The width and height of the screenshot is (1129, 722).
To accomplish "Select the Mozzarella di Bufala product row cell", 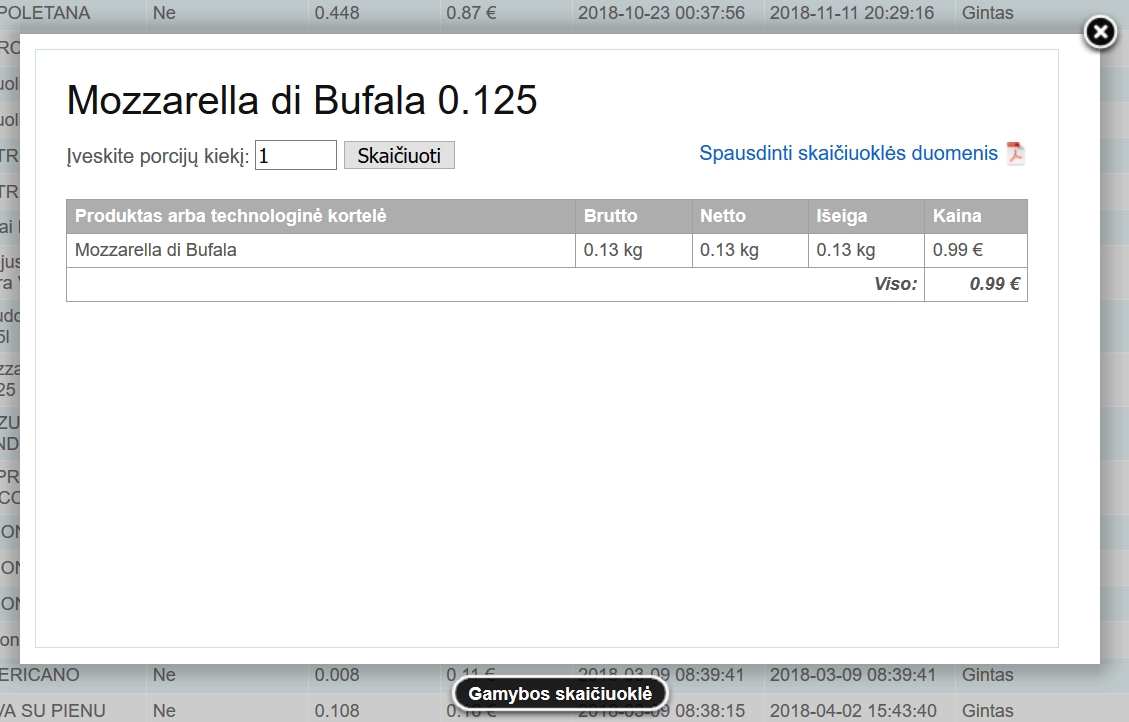I will [x=156, y=250].
